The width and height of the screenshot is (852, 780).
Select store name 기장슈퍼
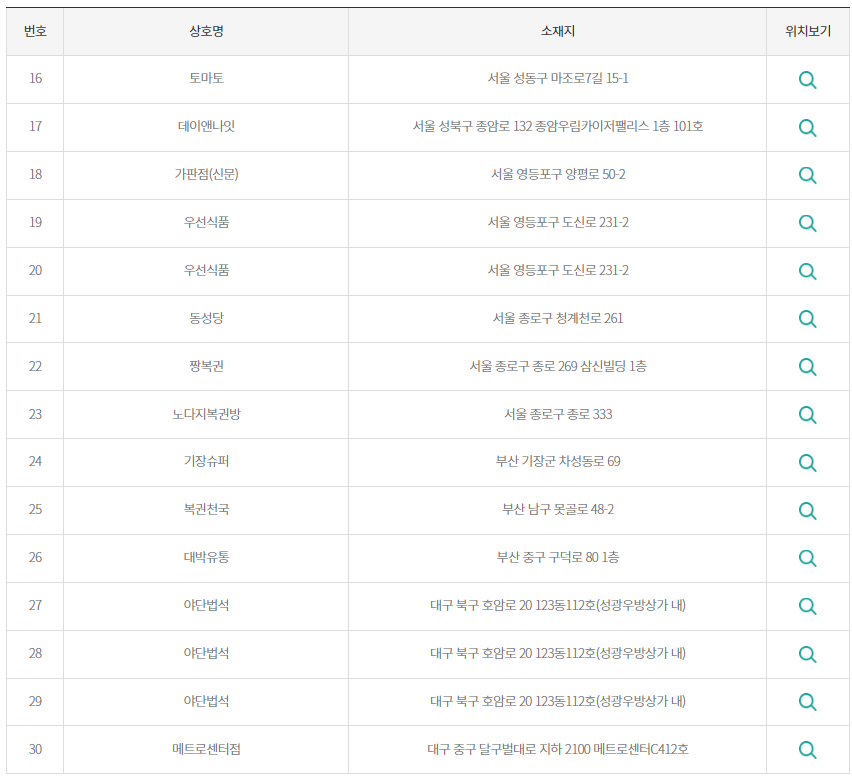pos(206,461)
